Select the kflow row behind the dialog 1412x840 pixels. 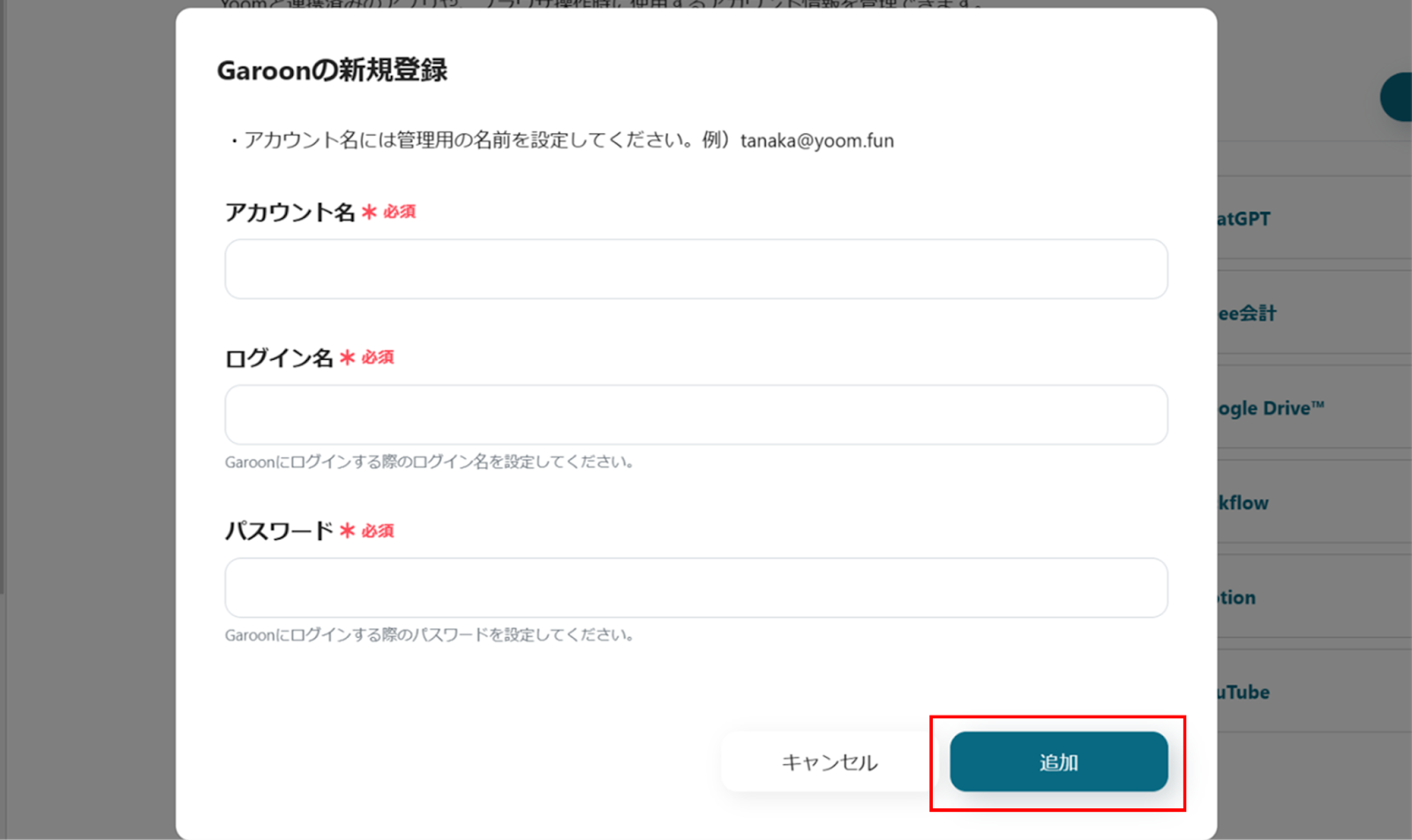(1315, 502)
